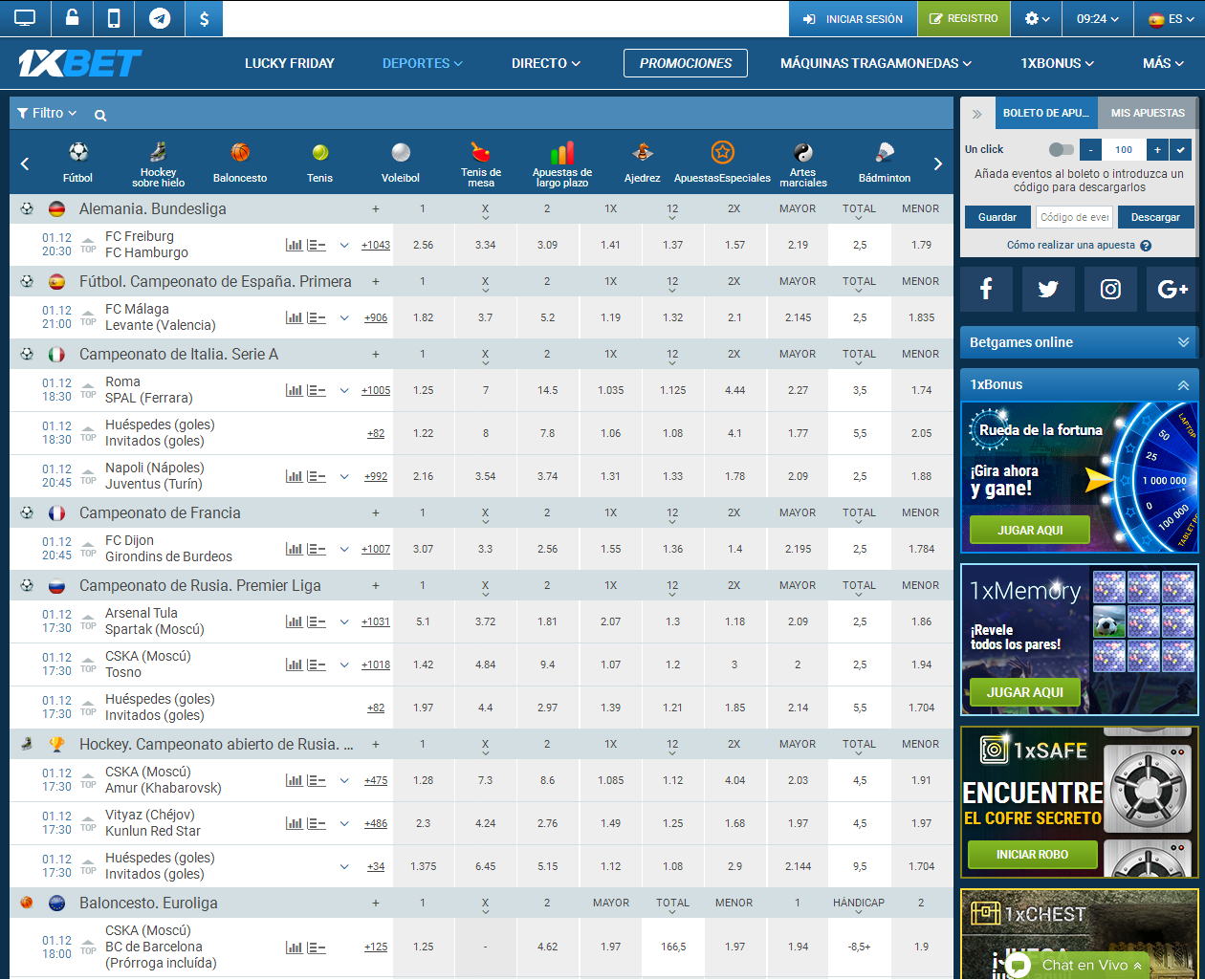Expand markets chevron for Roma vs SPAL row
Screen dimensions: 1205x980
(344, 390)
